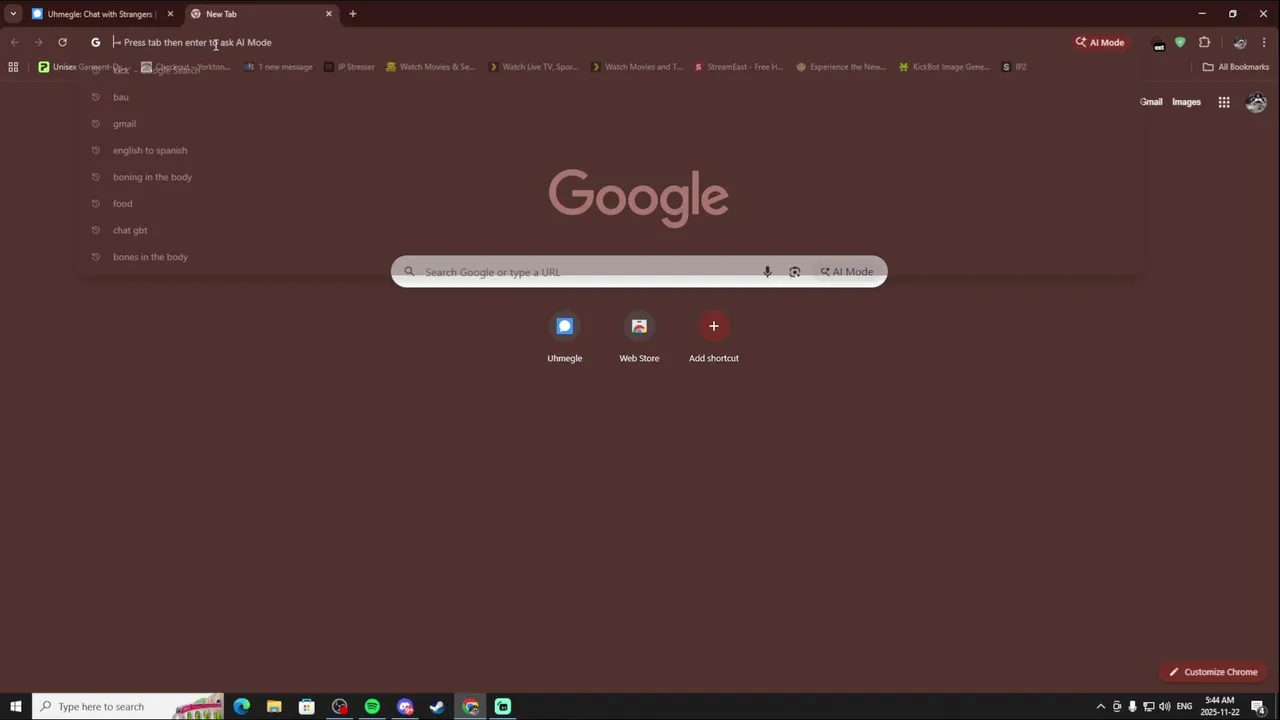Open File Explorer from the taskbar
This screenshot has width=1280, height=720.
tap(274, 706)
